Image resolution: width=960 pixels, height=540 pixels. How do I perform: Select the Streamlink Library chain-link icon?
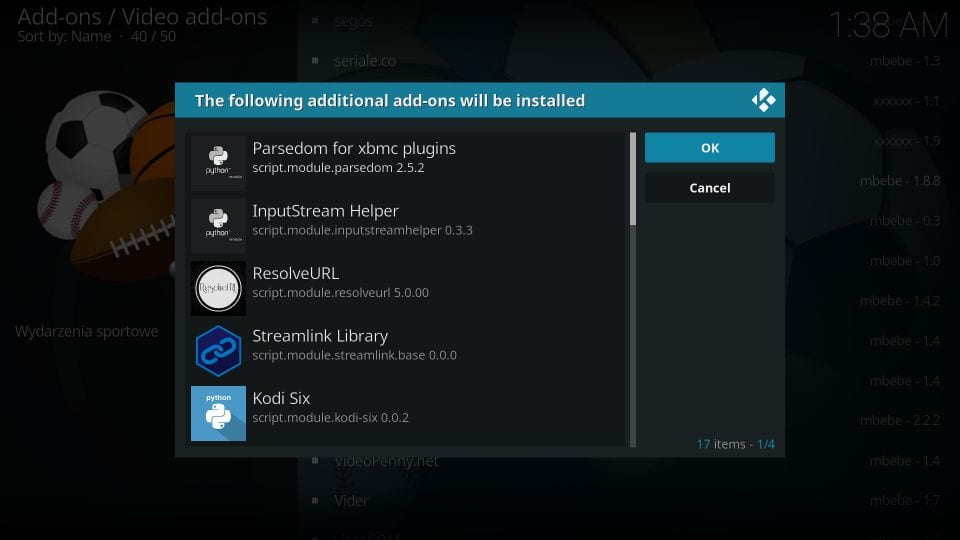(x=218, y=351)
